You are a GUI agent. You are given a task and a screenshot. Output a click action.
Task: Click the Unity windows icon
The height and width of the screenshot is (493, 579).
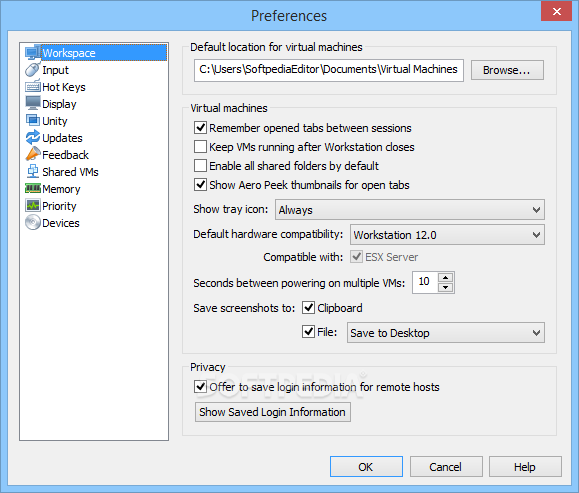pyautogui.click(x=33, y=120)
